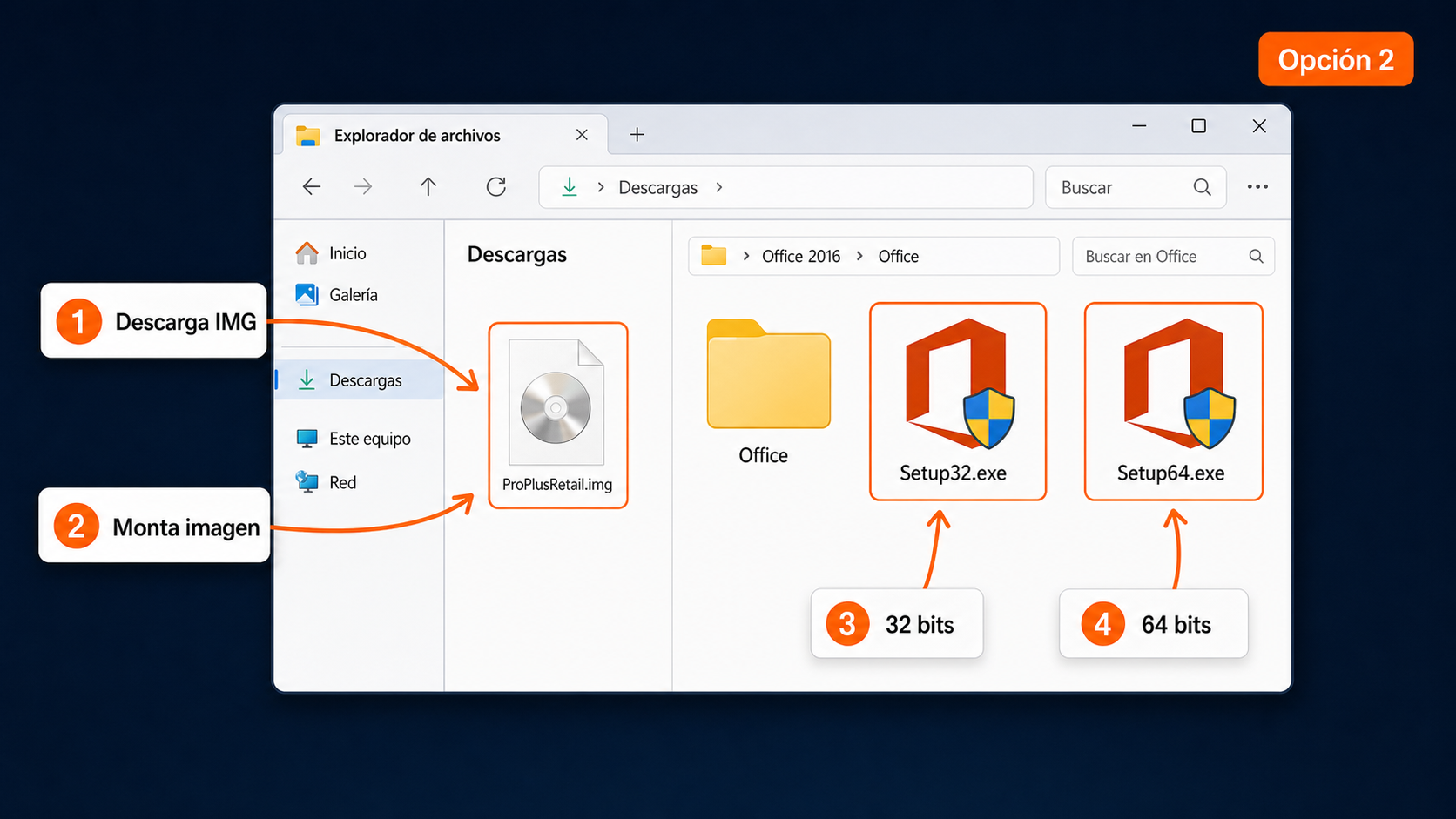Expand the chevron after Descargas in address bar
This screenshot has width=1456, height=819.
point(719,187)
